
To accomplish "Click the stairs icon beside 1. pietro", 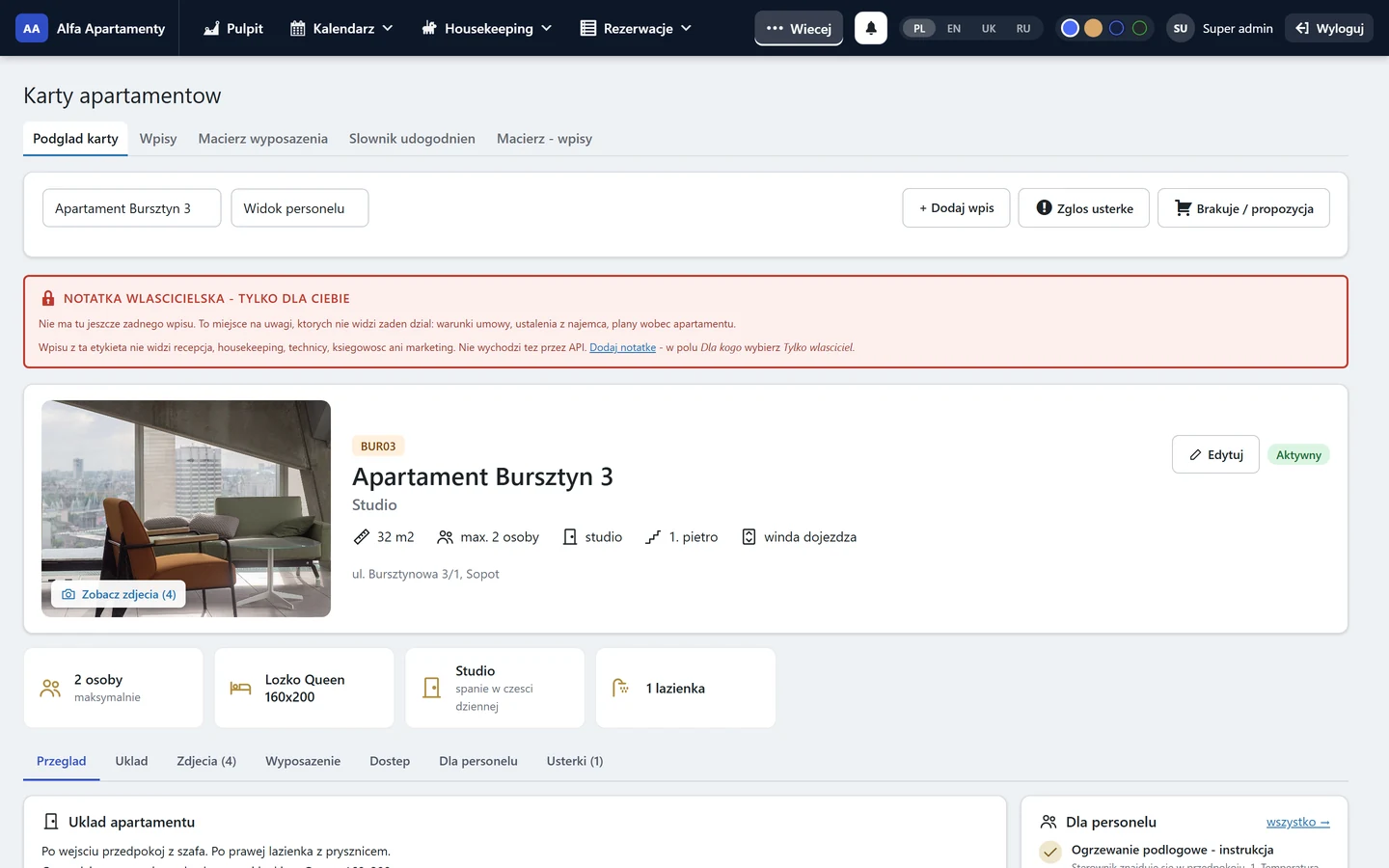I will click(653, 536).
